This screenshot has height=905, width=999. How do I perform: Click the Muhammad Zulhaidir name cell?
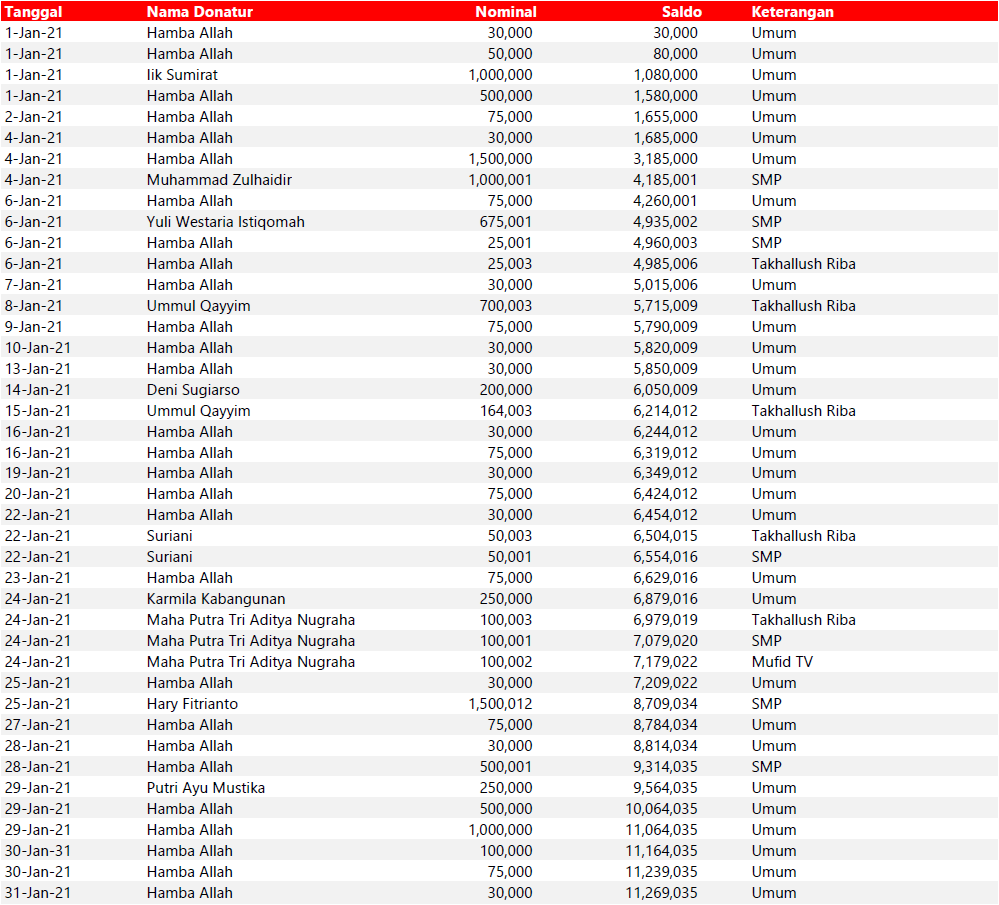click(x=219, y=180)
